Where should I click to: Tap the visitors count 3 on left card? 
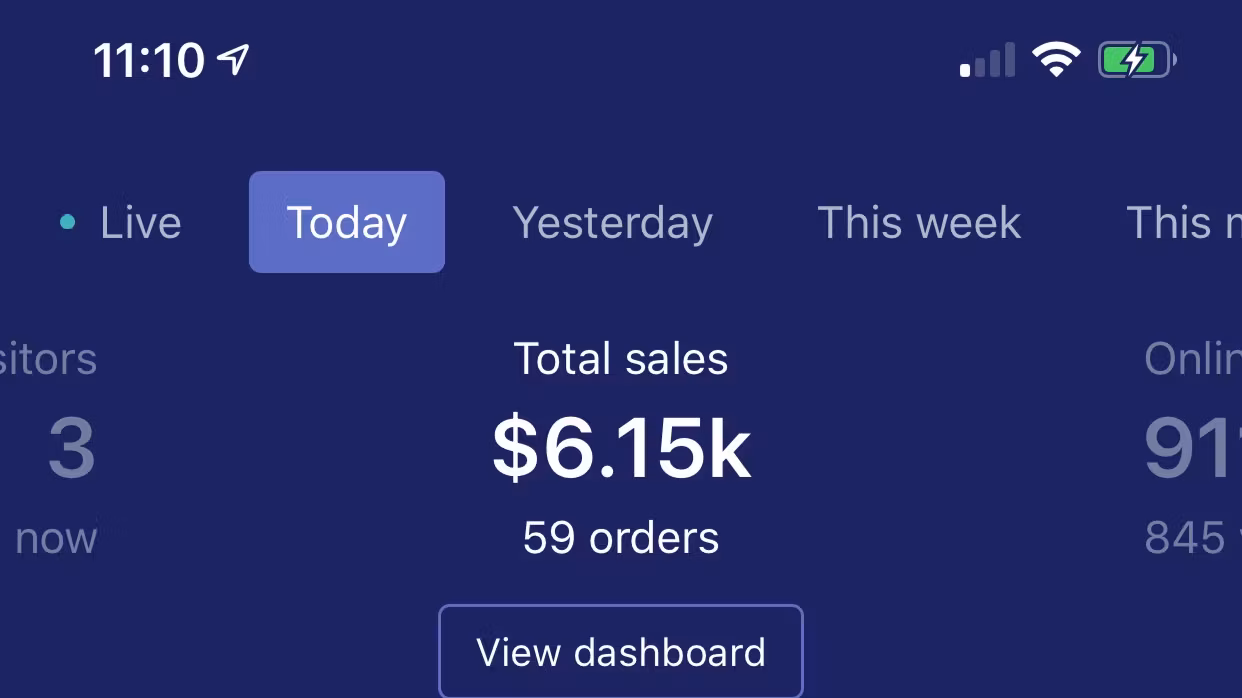pyautogui.click(x=72, y=449)
